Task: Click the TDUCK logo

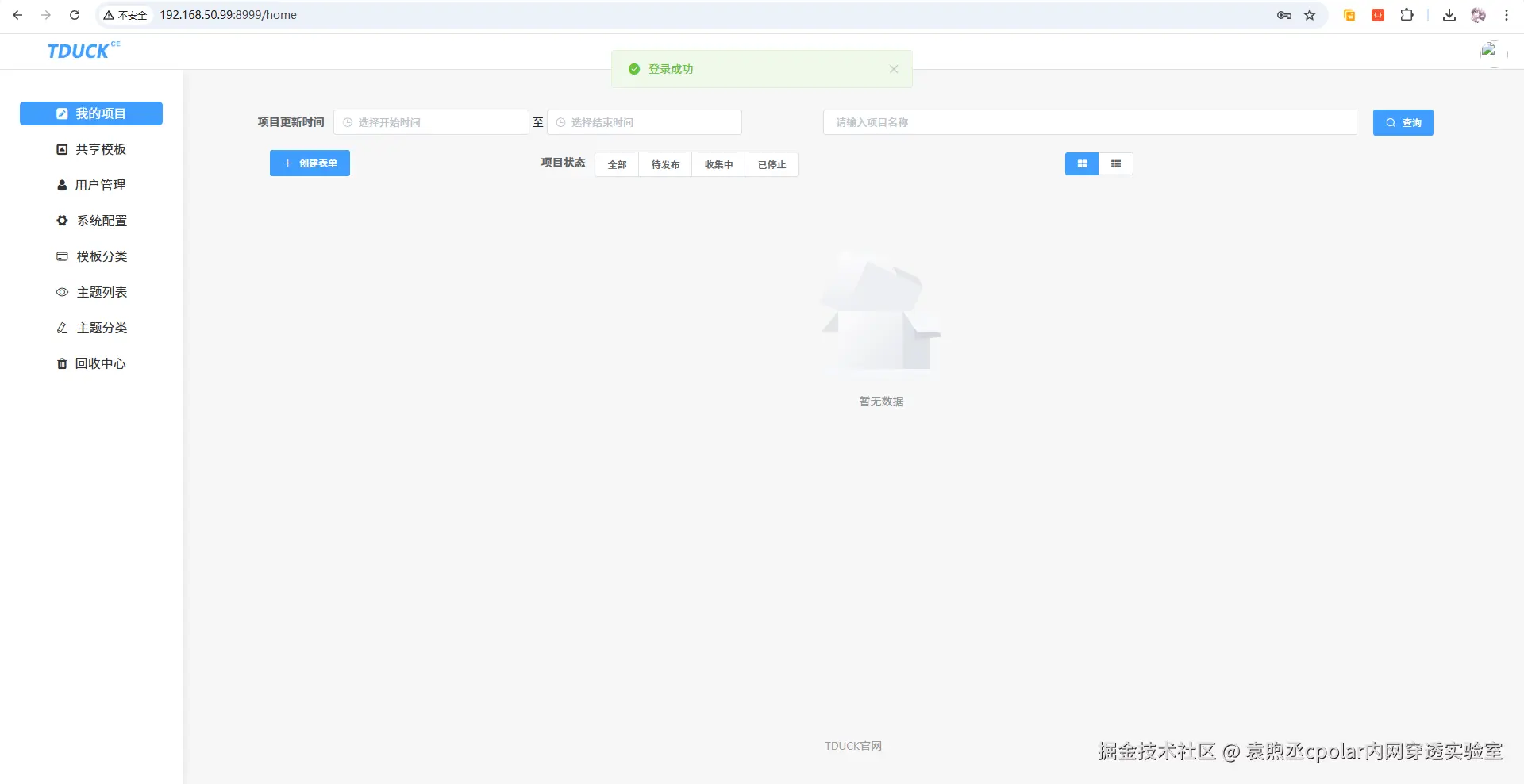Action: pyautogui.click(x=83, y=50)
